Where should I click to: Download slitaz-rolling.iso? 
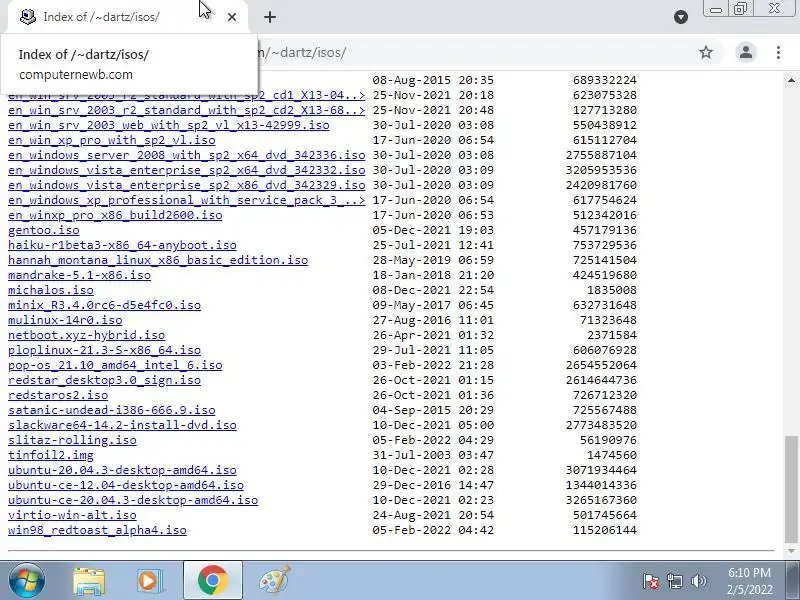click(x=72, y=440)
